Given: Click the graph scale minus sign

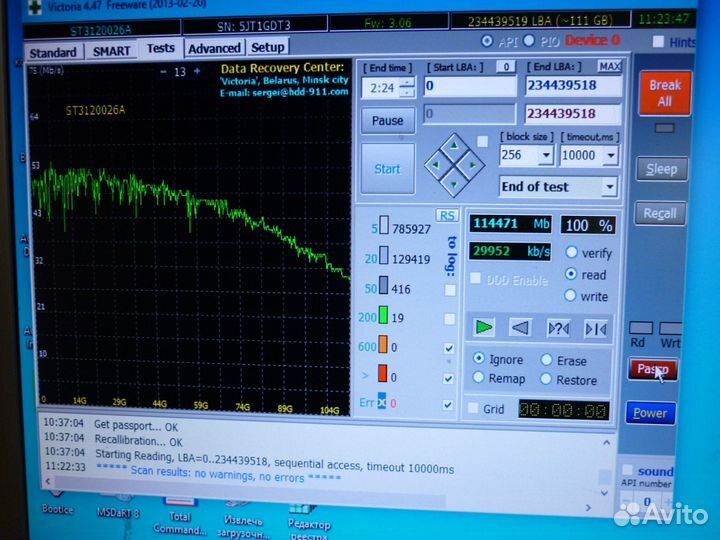Looking at the screenshot, I should click(x=163, y=72).
